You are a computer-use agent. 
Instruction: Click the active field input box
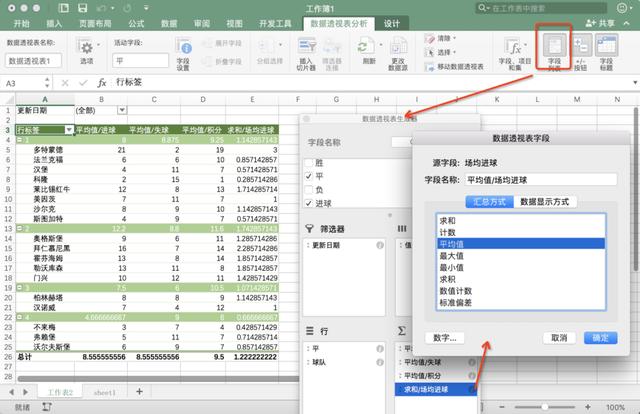pyautogui.click(x=140, y=60)
